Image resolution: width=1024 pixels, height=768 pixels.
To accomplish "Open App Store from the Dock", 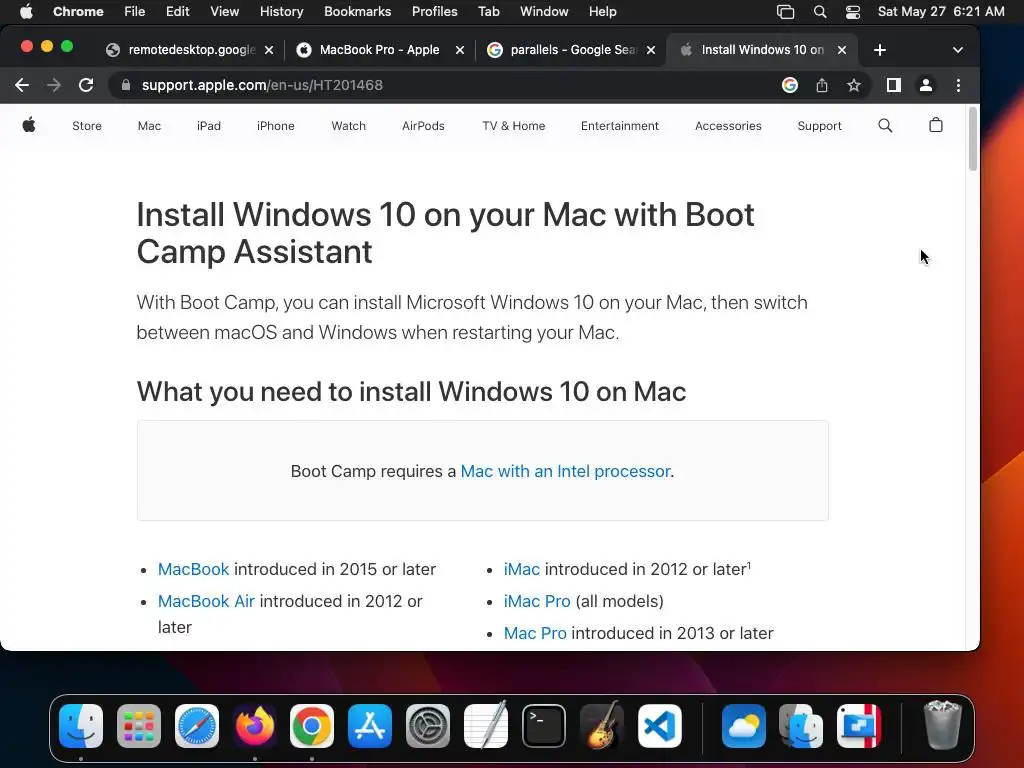I will pyautogui.click(x=370, y=726).
